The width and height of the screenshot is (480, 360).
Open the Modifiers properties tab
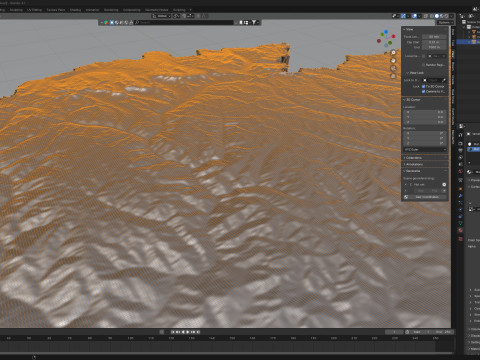click(460, 196)
